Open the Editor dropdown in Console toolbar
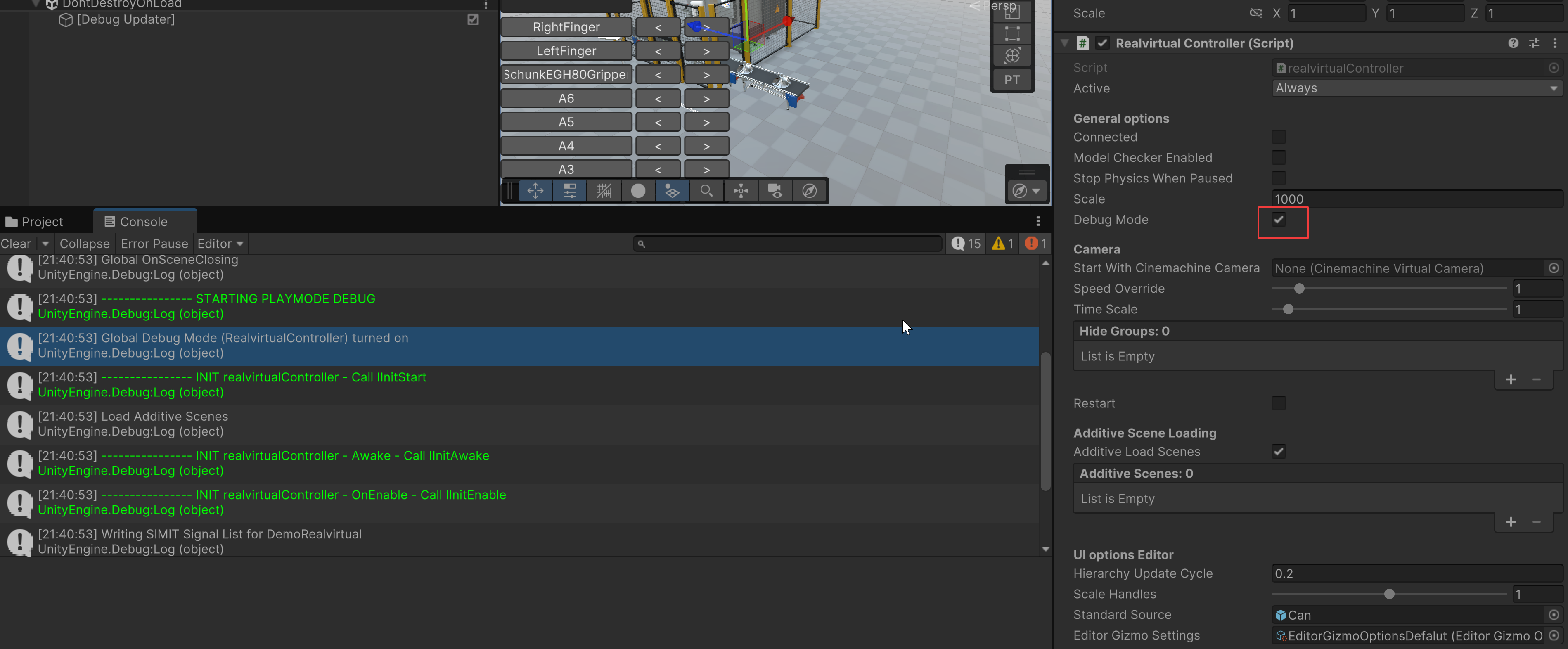 (x=220, y=244)
